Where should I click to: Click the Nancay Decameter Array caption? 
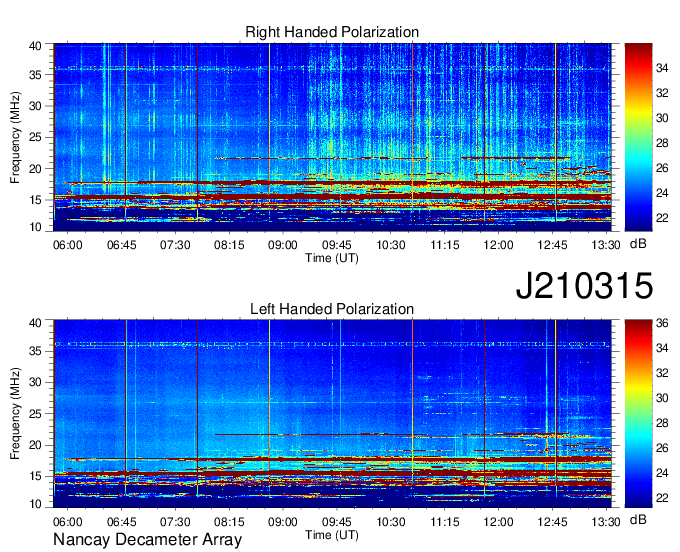(147, 539)
